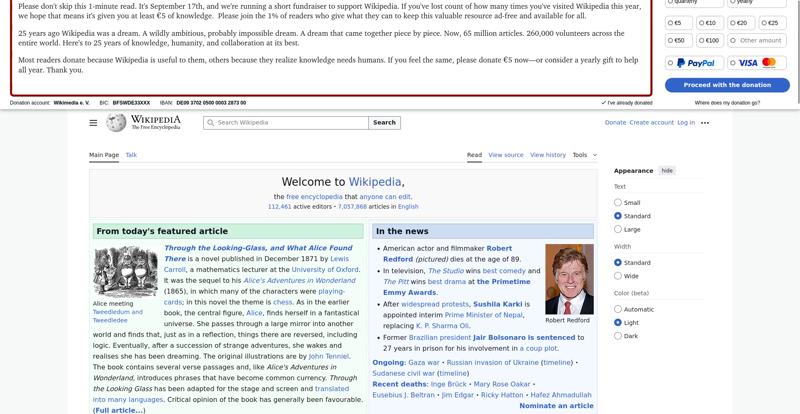
Task: Click the free encyclopedia link
Action: 314,197
